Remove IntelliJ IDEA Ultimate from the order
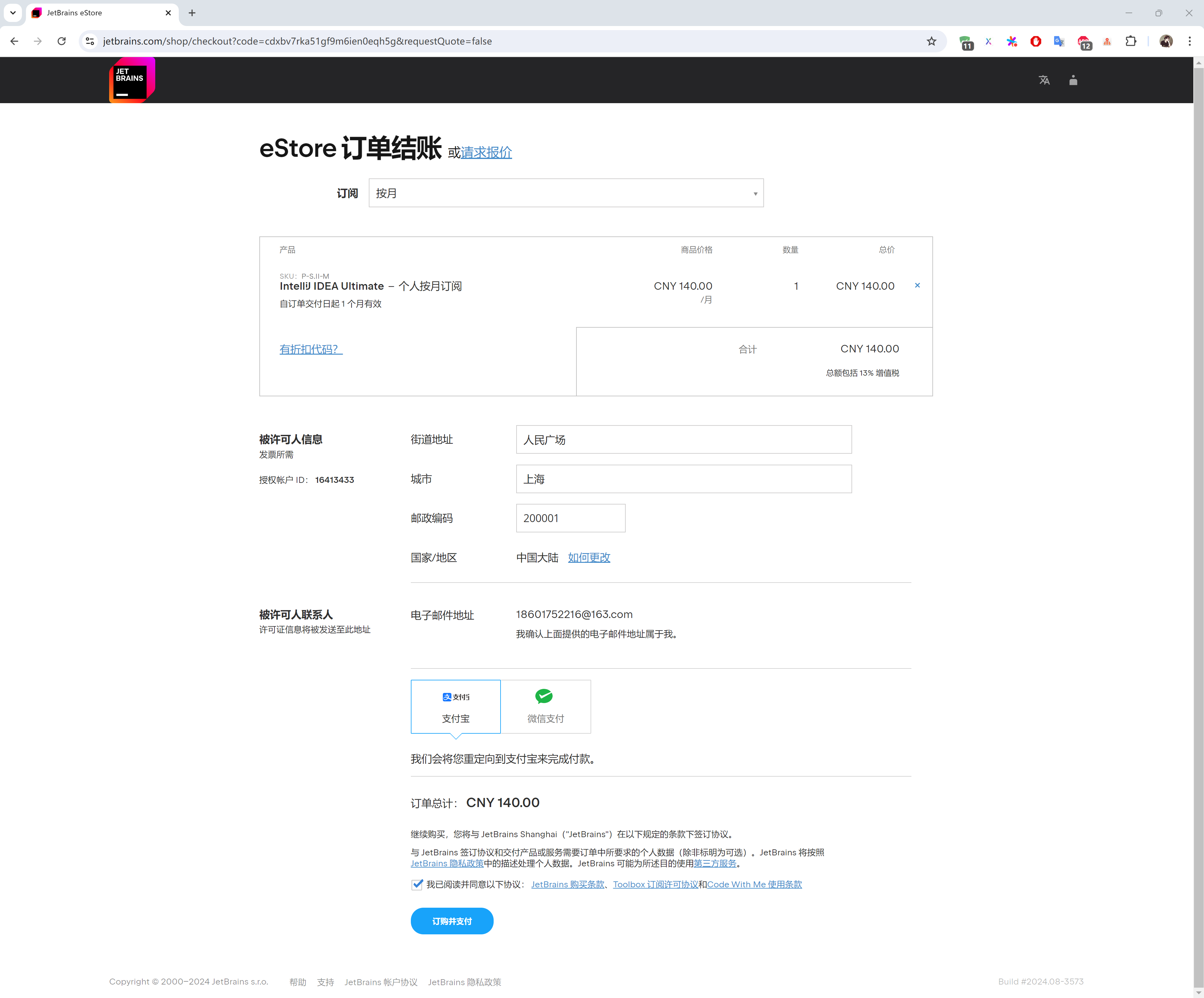The height and width of the screenshot is (998, 1204). [x=917, y=285]
